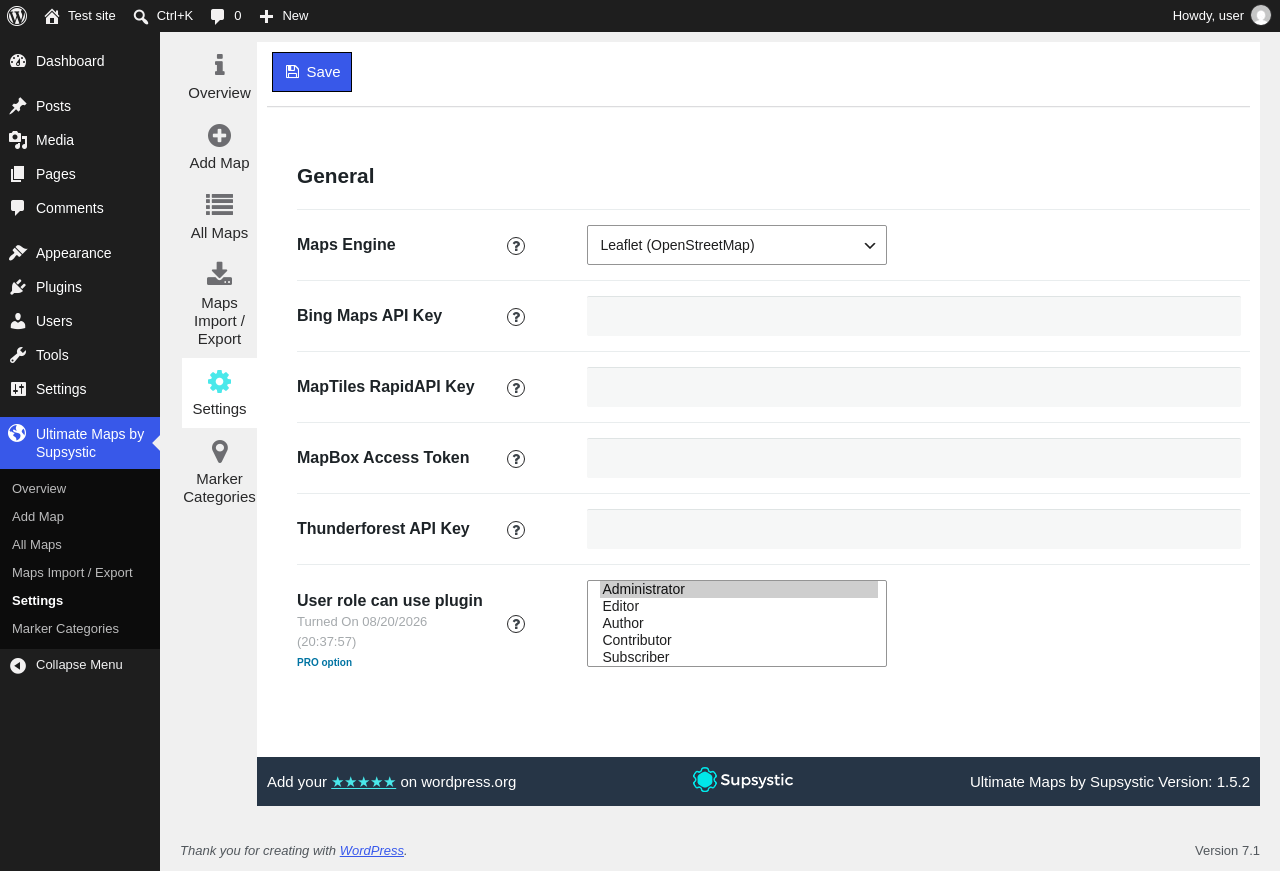1280x871 pixels.
Task: Click in the Bing Maps API Key field
Action: pos(914,316)
